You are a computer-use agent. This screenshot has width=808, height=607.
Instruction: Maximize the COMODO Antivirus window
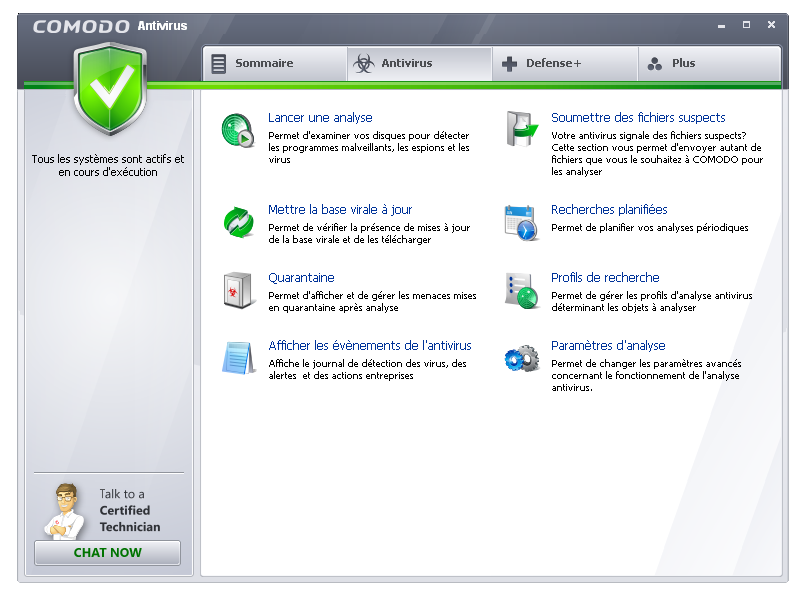pyautogui.click(x=746, y=25)
